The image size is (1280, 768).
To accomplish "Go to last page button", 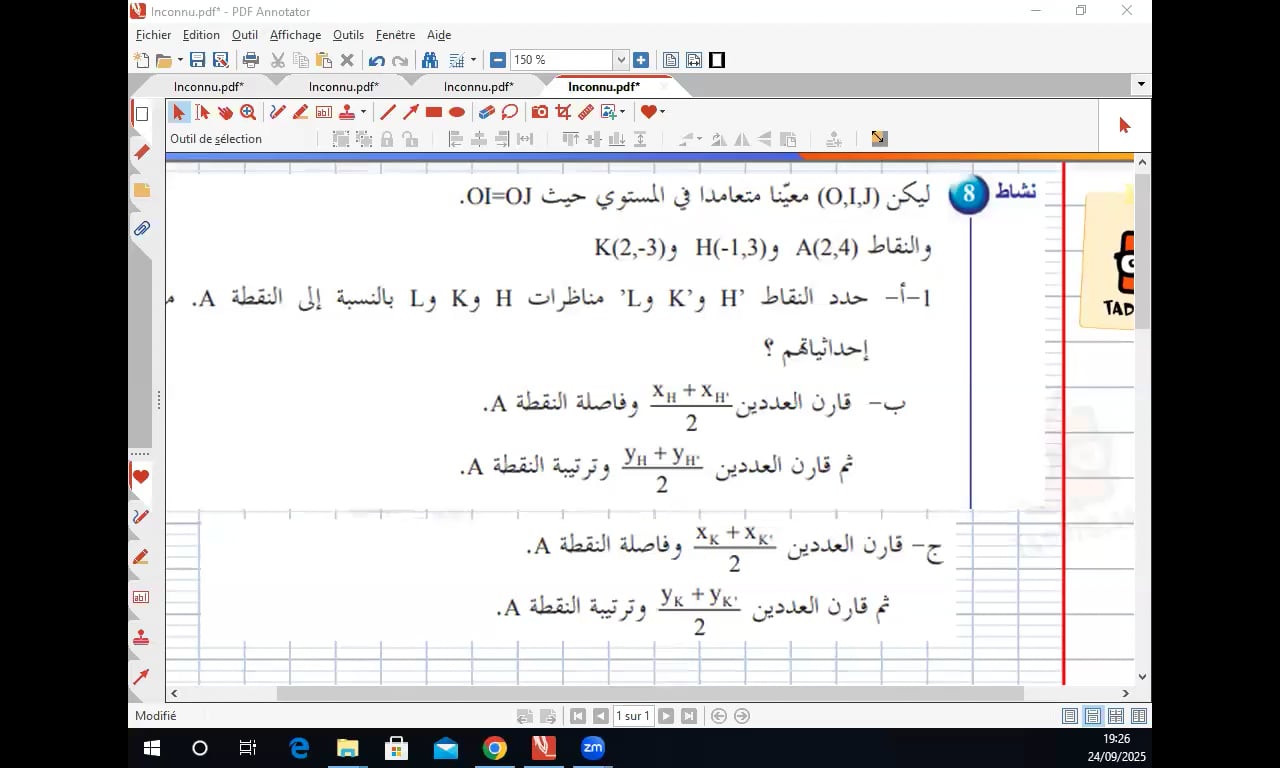I will coord(689,716).
